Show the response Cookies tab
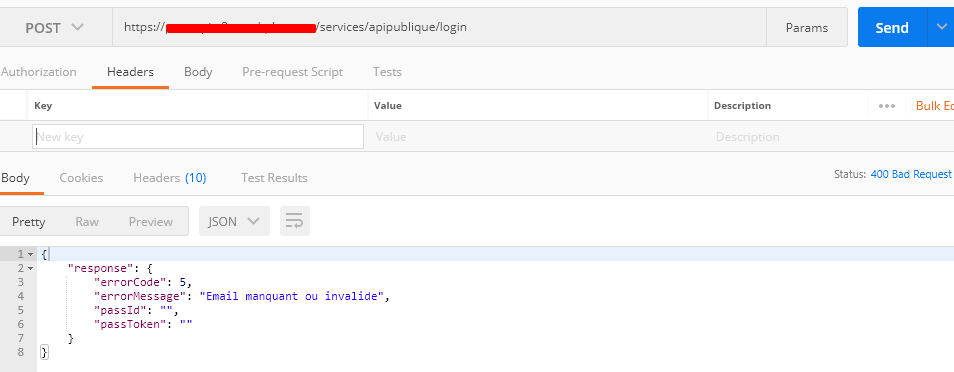The width and height of the screenshot is (954, 372). tap(81, 178)
